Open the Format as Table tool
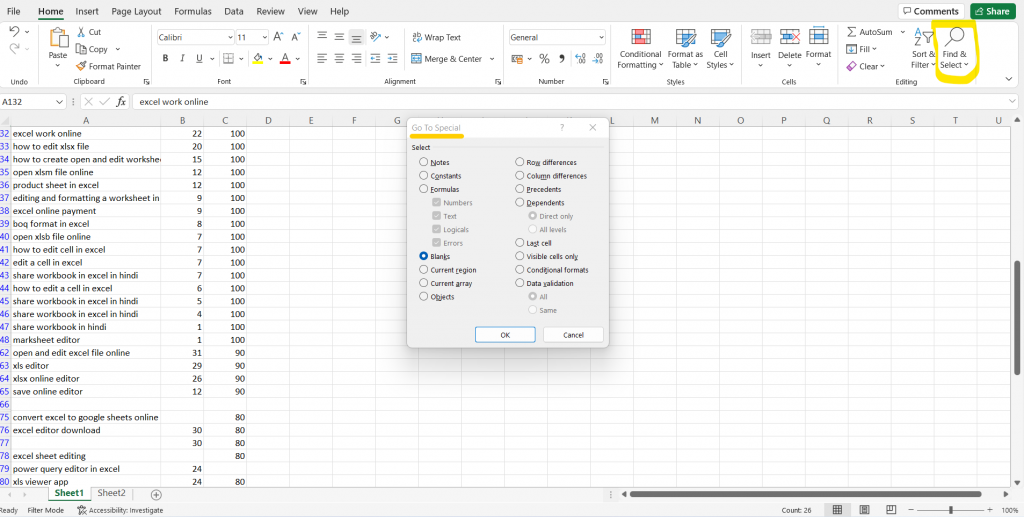 pos(686,38)
